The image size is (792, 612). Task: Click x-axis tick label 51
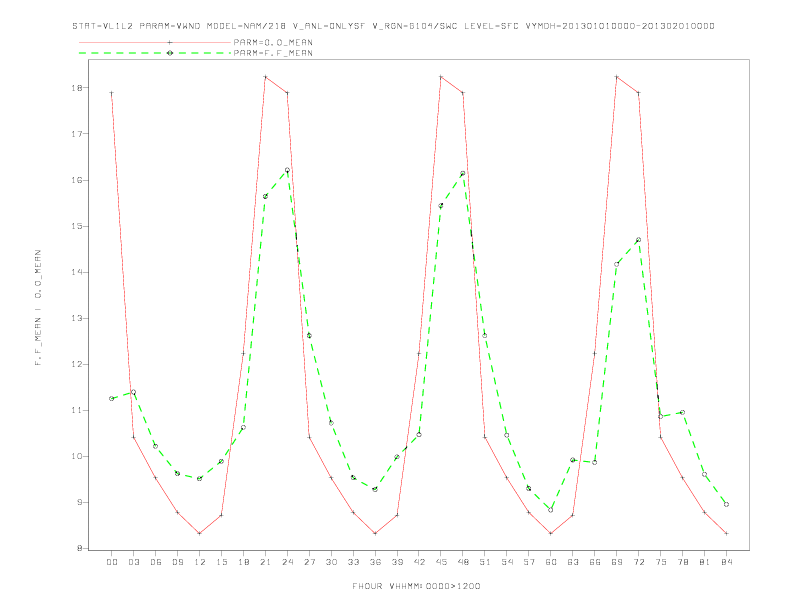485,562
